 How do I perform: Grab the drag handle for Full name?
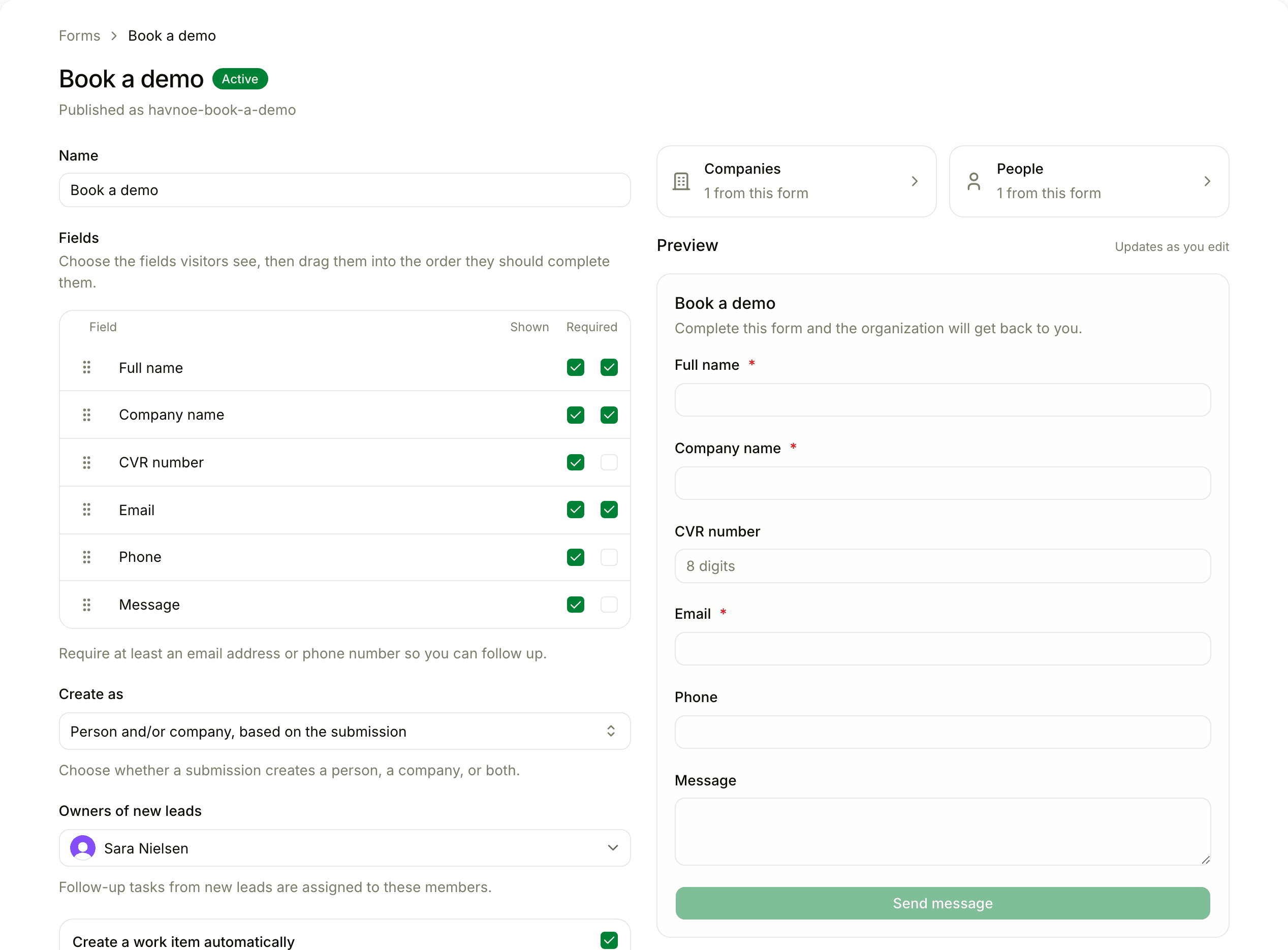86,367
